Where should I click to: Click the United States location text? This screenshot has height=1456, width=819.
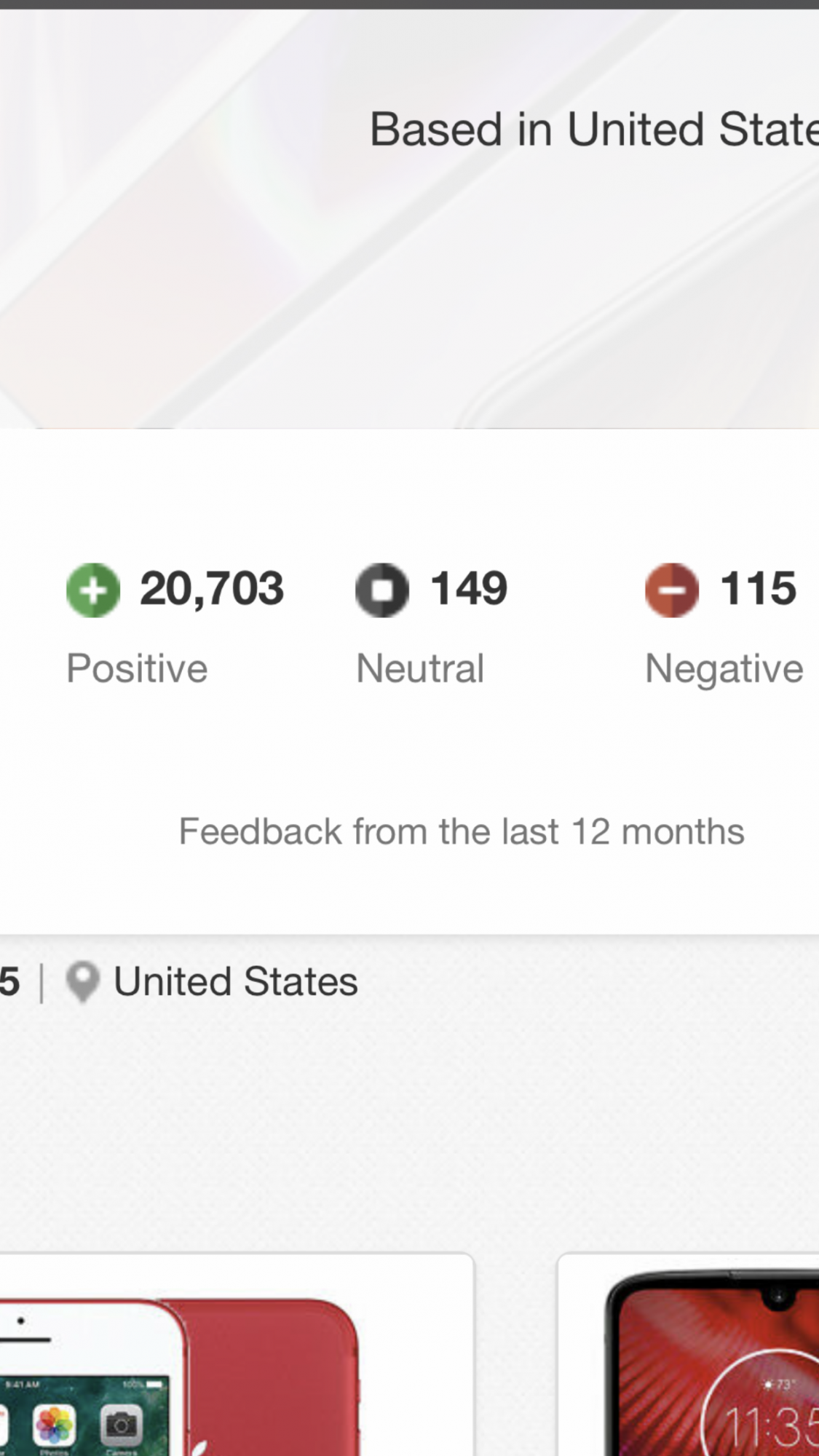click(x=236, y=981)
